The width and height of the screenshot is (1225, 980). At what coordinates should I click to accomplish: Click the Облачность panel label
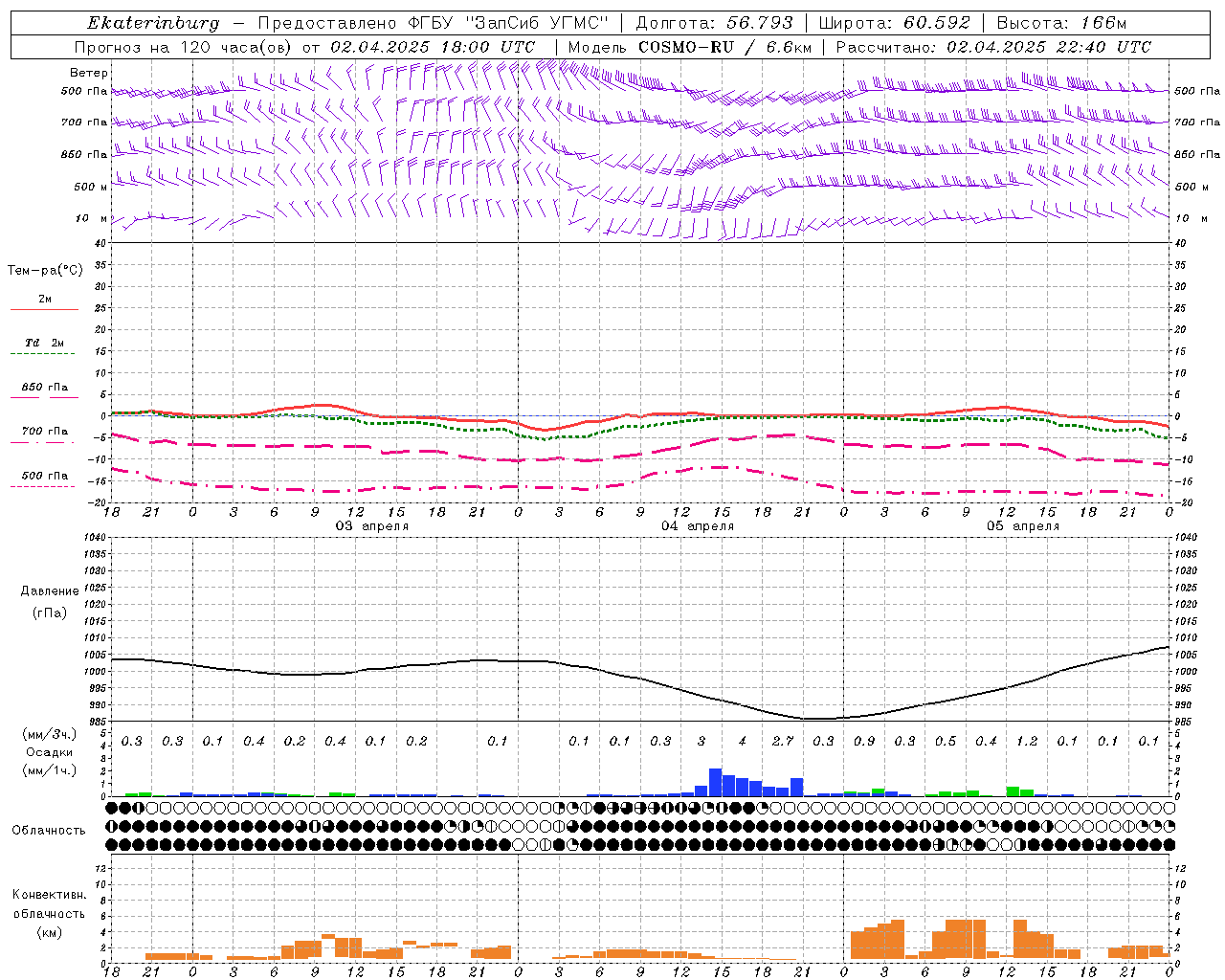click(x=49, y=831)
